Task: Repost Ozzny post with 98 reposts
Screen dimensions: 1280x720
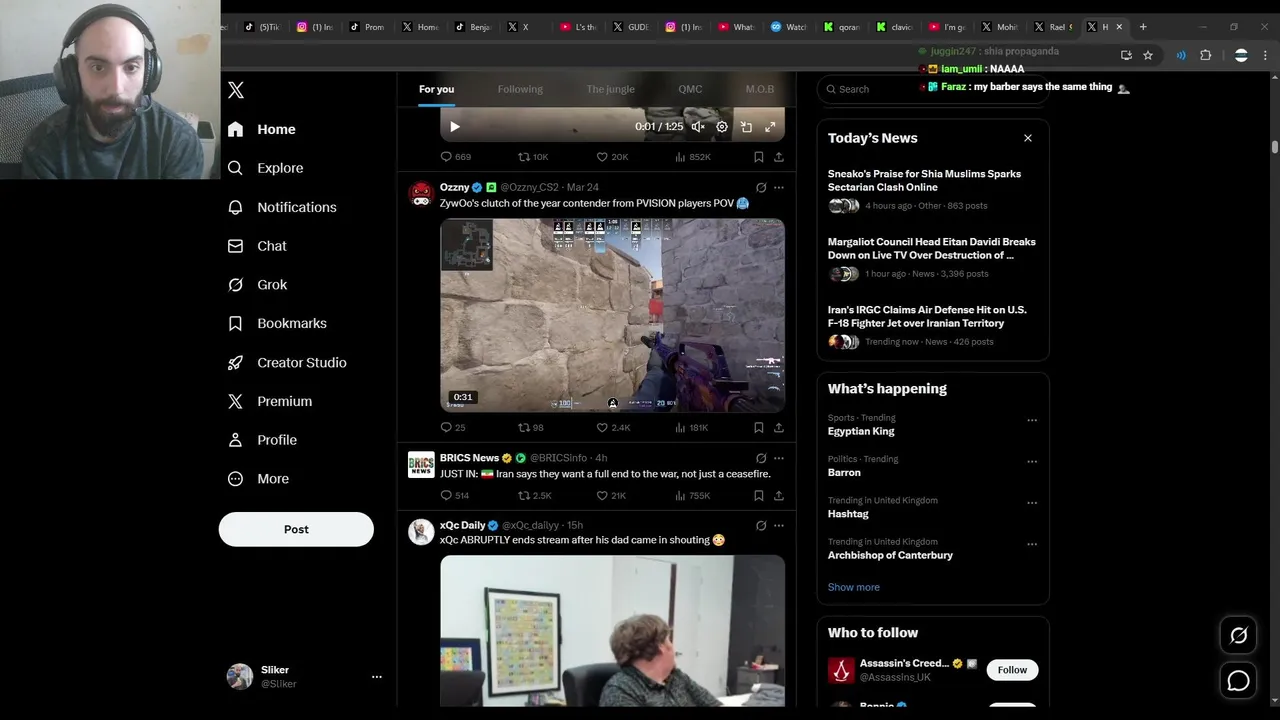Action: [x=531, y=428]
